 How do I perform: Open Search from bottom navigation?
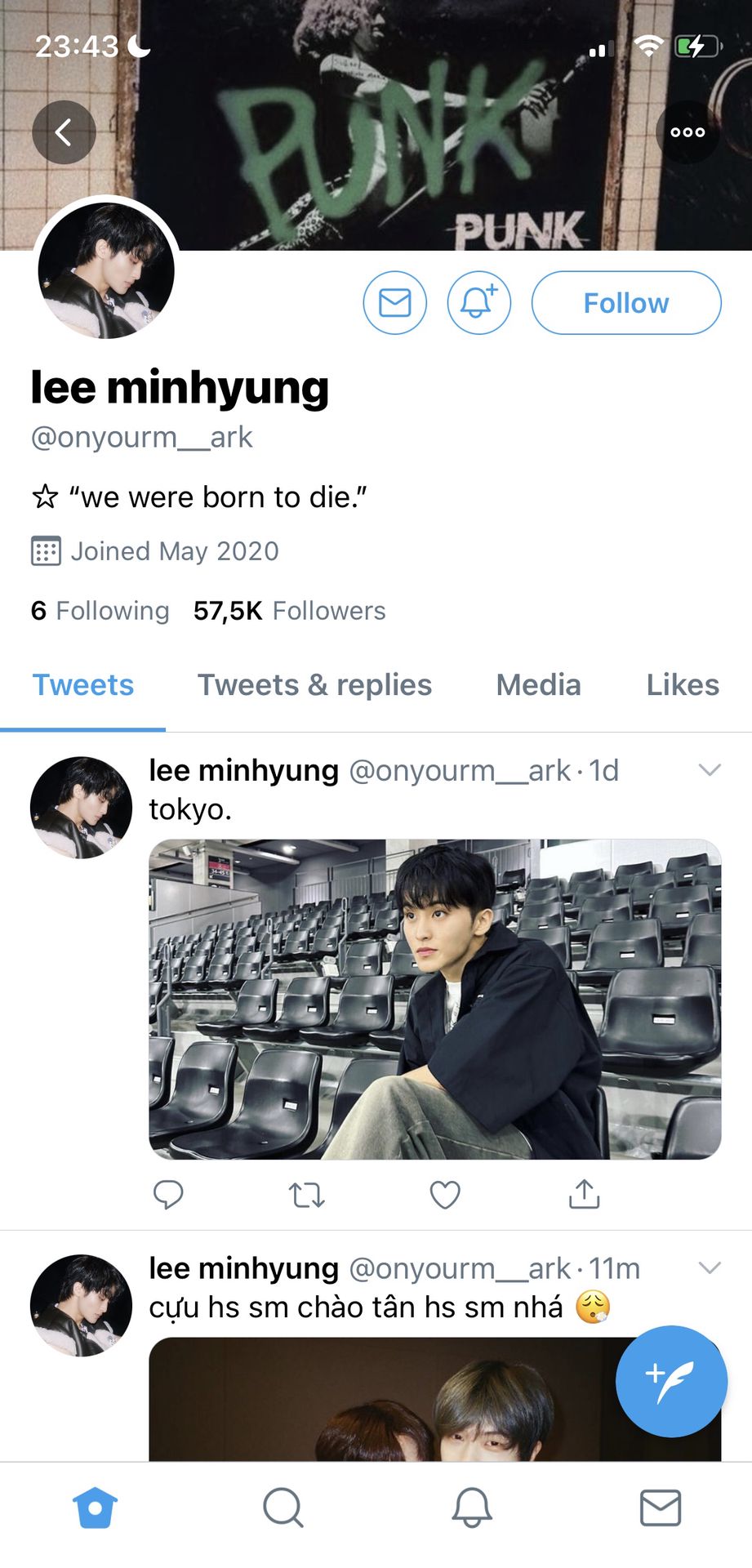click(283, 1508)
